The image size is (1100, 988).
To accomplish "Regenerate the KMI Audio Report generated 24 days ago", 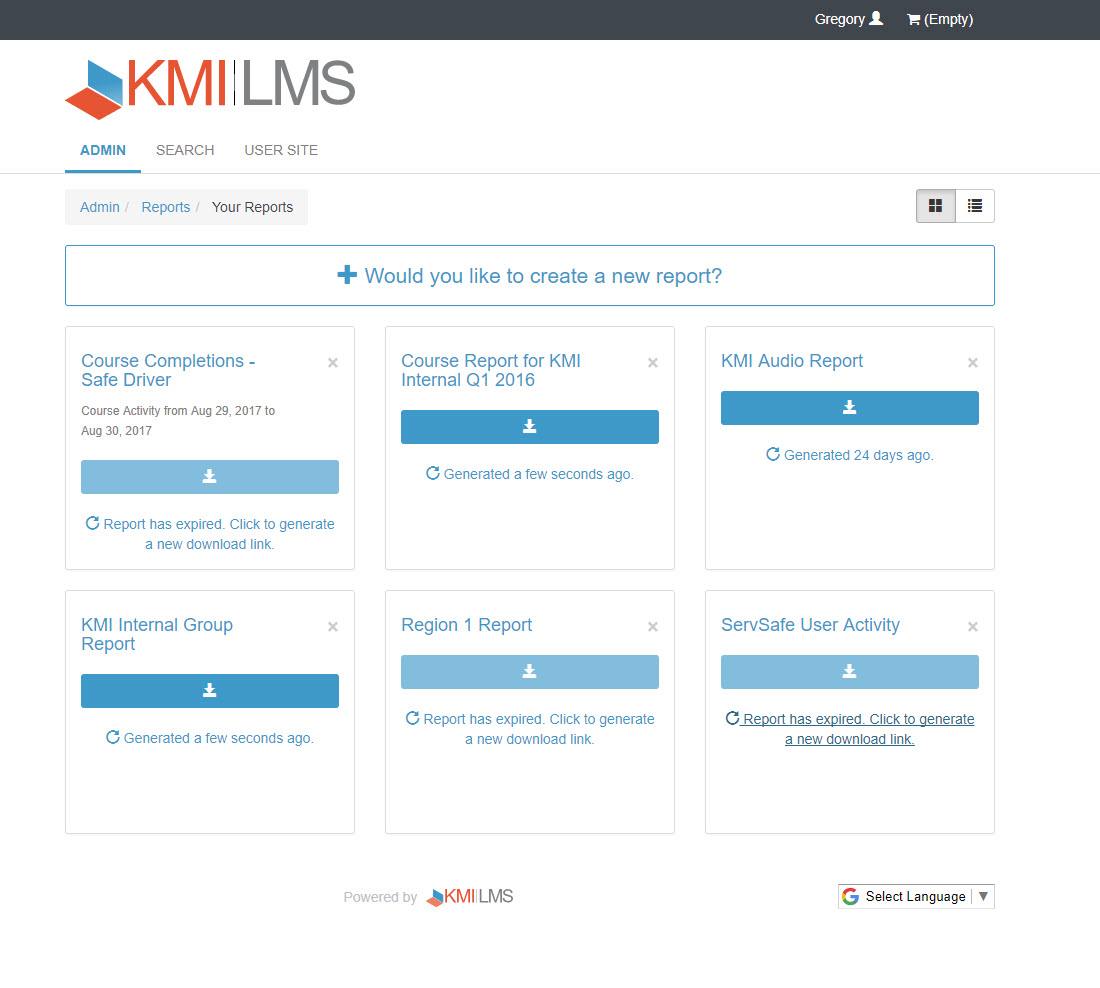I will [850, 455].
